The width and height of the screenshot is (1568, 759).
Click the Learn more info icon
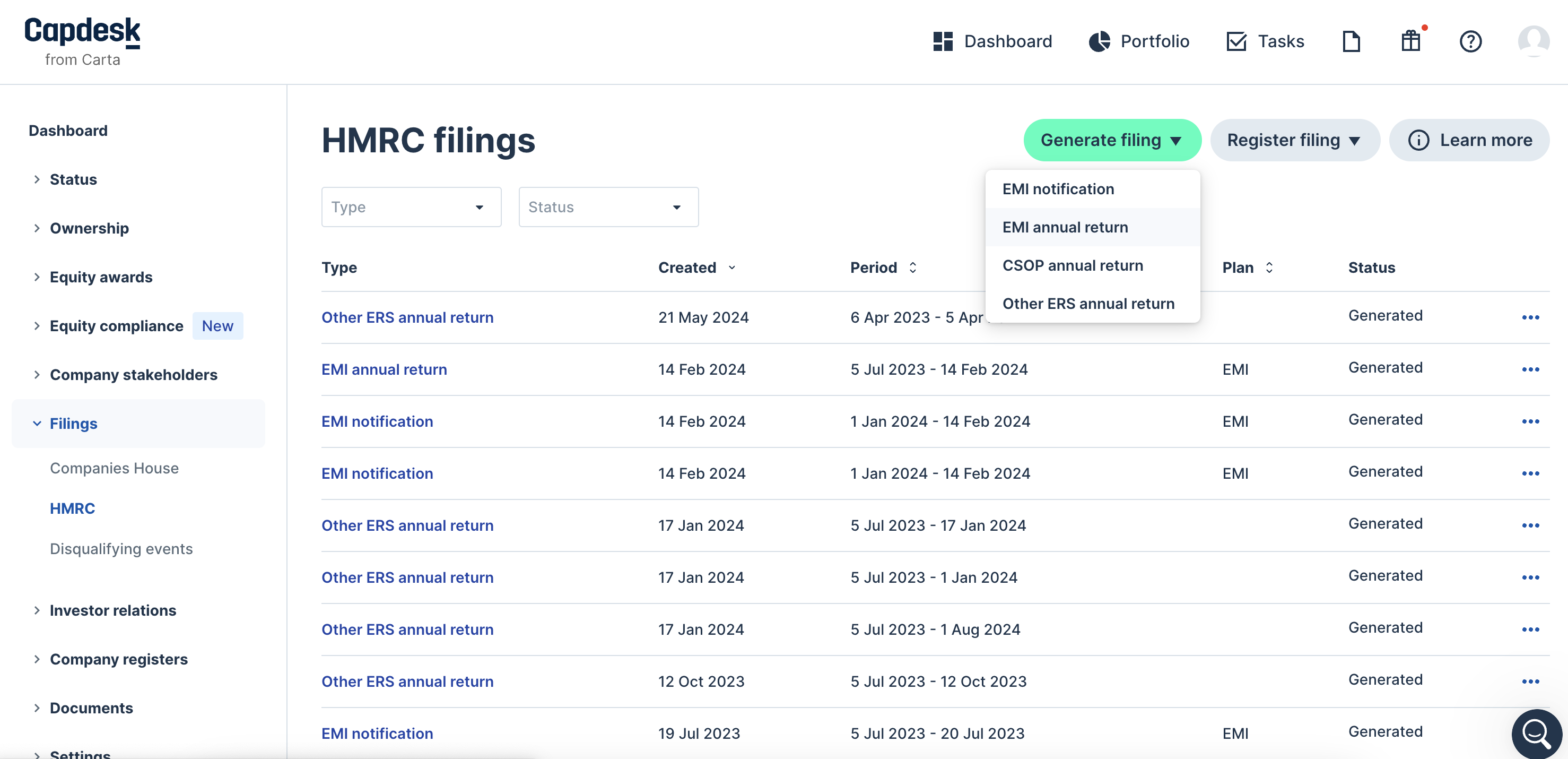point(1419,140)
